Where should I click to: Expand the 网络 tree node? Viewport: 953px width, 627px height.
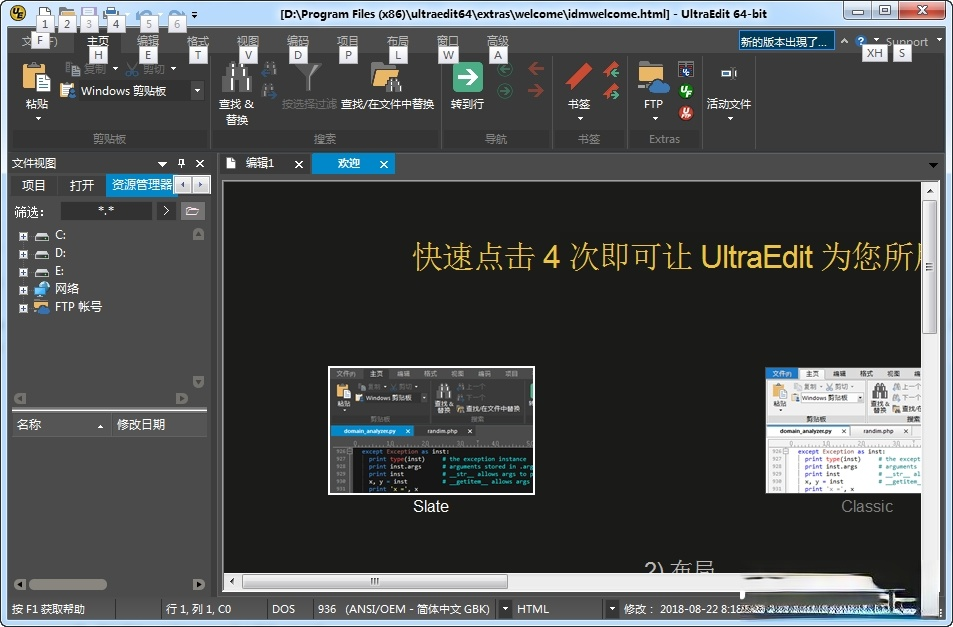23,290
